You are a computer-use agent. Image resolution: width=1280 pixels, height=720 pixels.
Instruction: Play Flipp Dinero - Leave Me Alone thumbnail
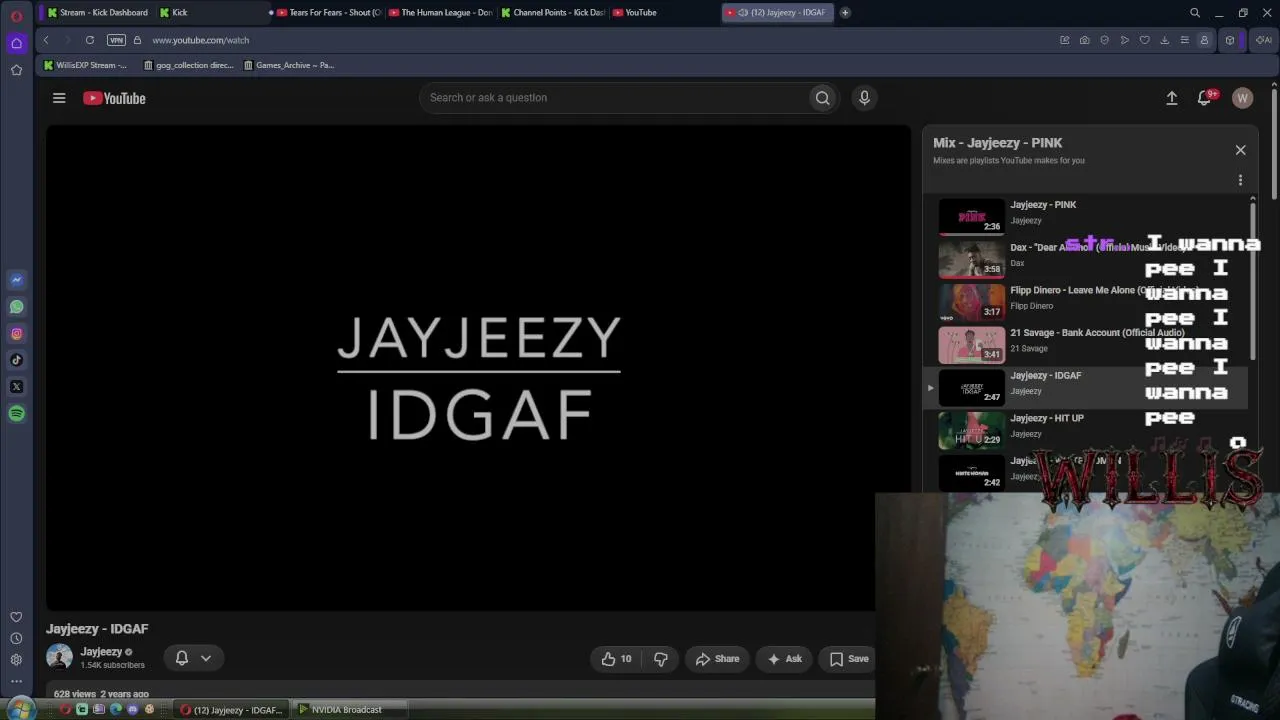971,301
